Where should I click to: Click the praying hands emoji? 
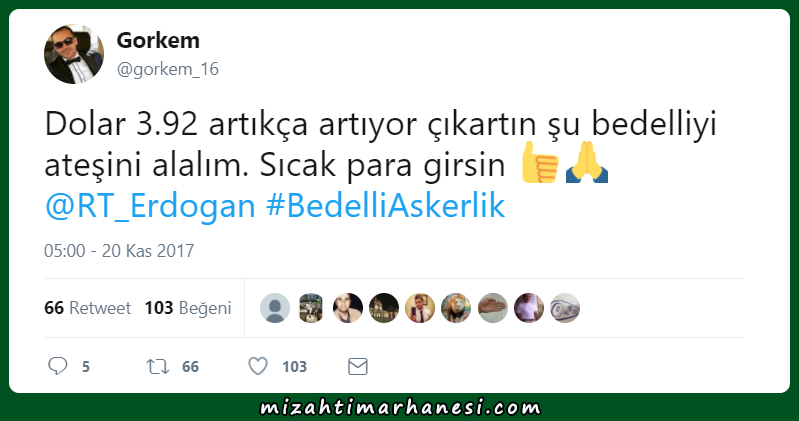(587, 163)
